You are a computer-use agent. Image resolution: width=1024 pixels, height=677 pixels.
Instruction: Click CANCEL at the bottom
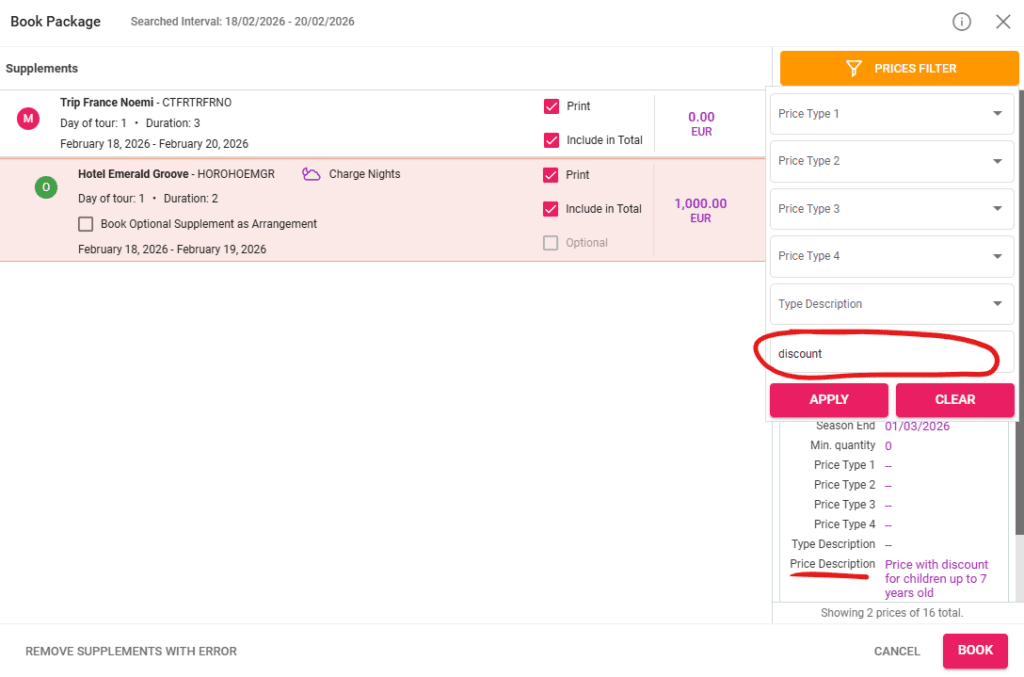[896, 651]
